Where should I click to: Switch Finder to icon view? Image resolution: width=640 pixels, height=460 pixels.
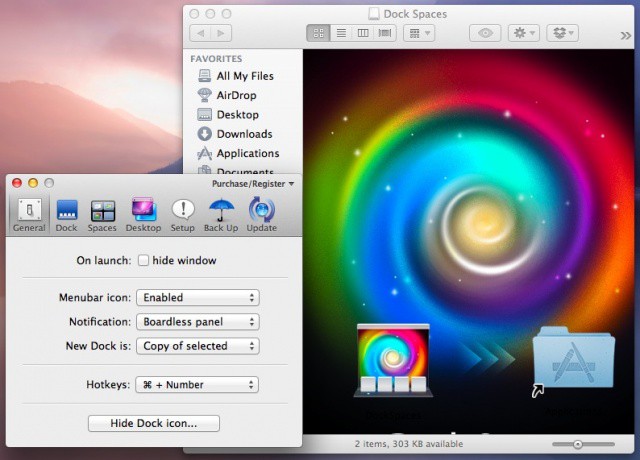(x=319, y=33)
